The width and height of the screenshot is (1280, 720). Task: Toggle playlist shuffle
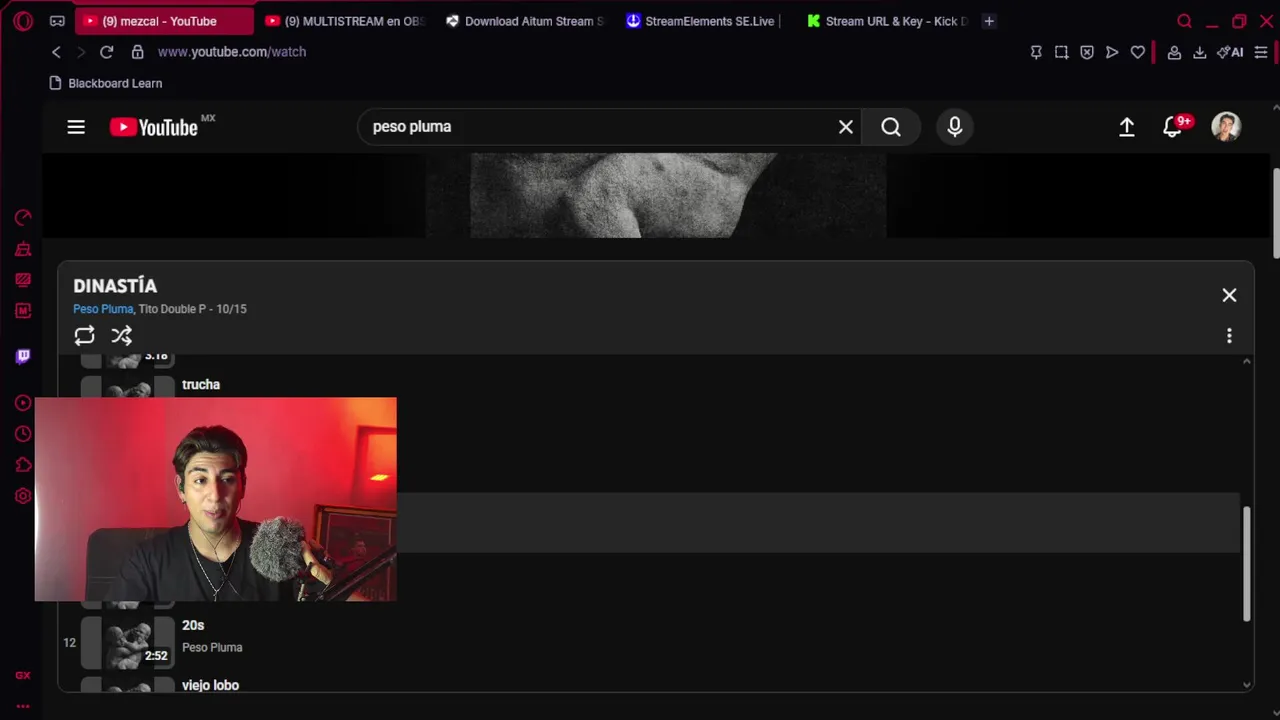coord(122,336)
